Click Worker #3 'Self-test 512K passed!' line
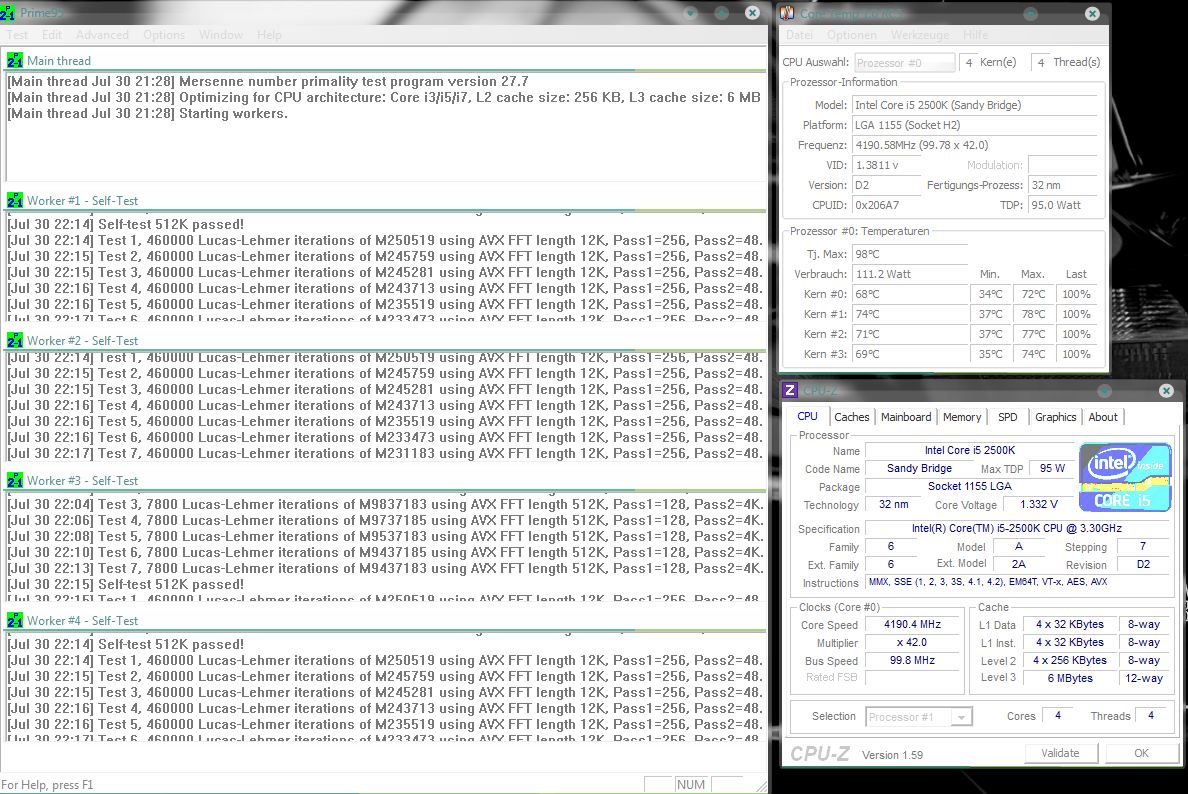The image size is (1188, 794). [126, 584]
